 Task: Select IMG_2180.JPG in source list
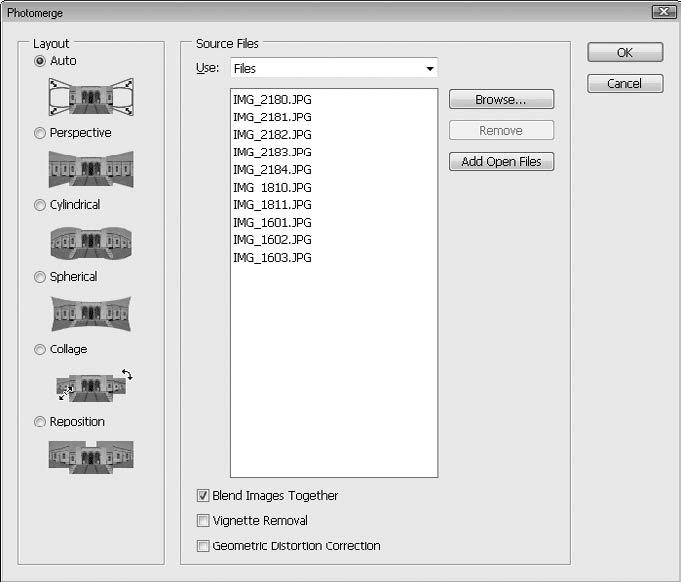(272, 99)
